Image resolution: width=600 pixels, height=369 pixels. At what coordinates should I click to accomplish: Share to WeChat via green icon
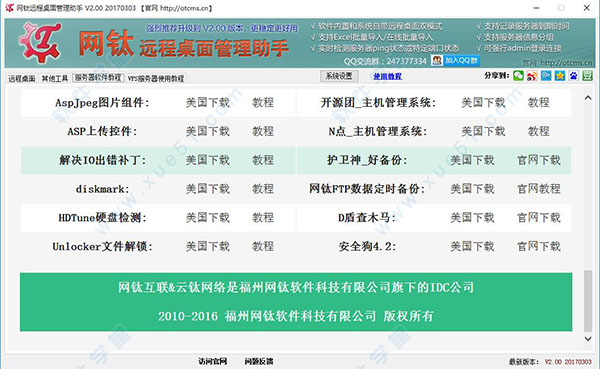click(518, 76)
